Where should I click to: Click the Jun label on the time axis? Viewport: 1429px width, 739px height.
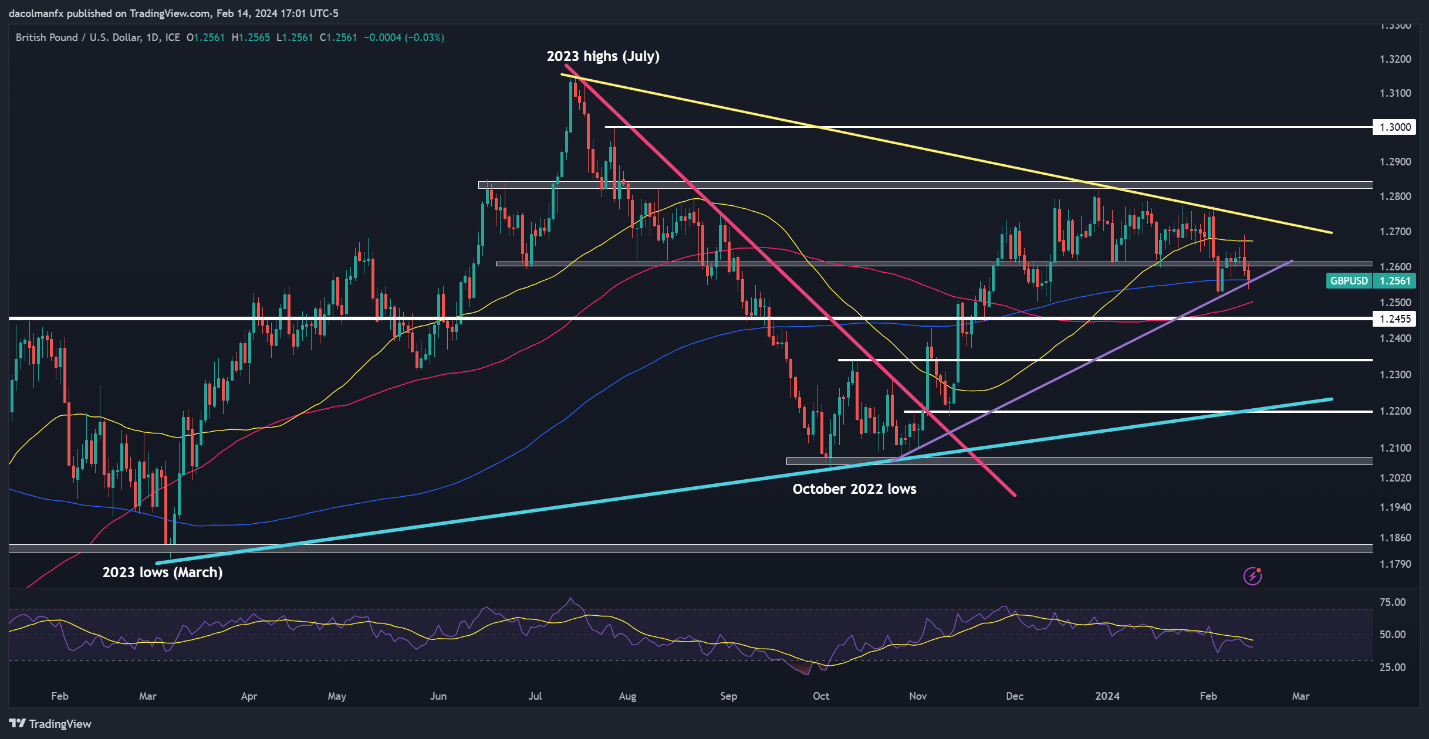tap(436, 695)
